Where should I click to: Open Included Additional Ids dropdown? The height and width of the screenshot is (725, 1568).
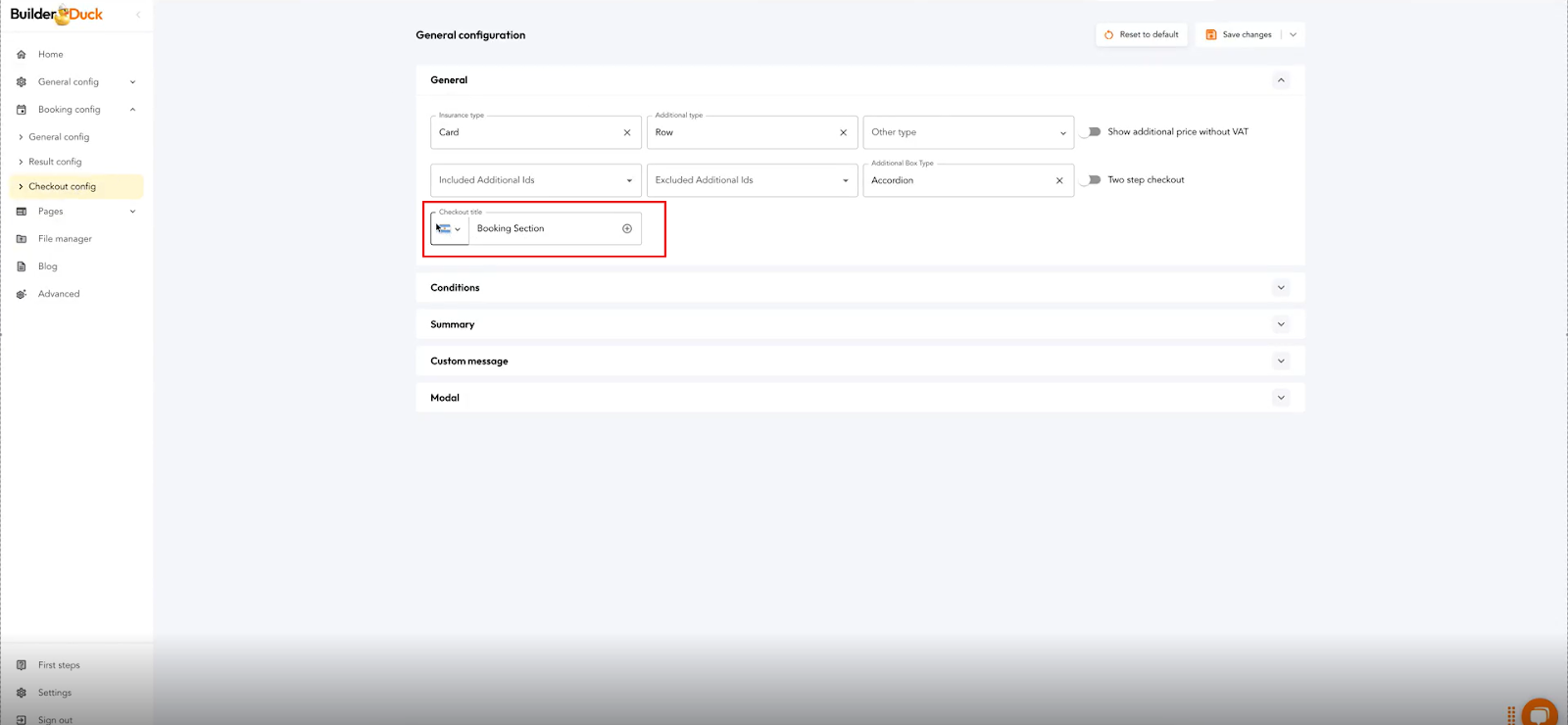pos(535,180)
